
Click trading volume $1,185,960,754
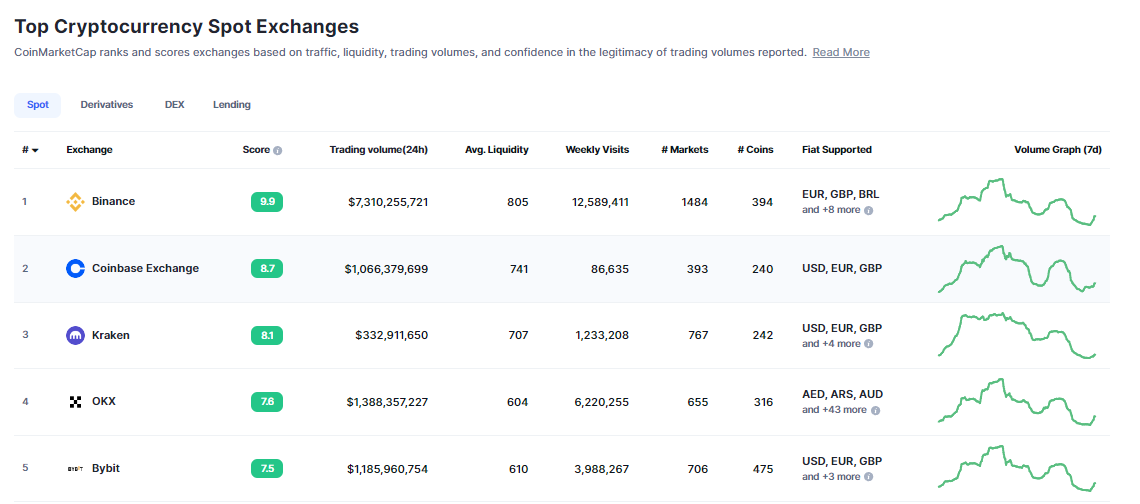pos(388,469)
